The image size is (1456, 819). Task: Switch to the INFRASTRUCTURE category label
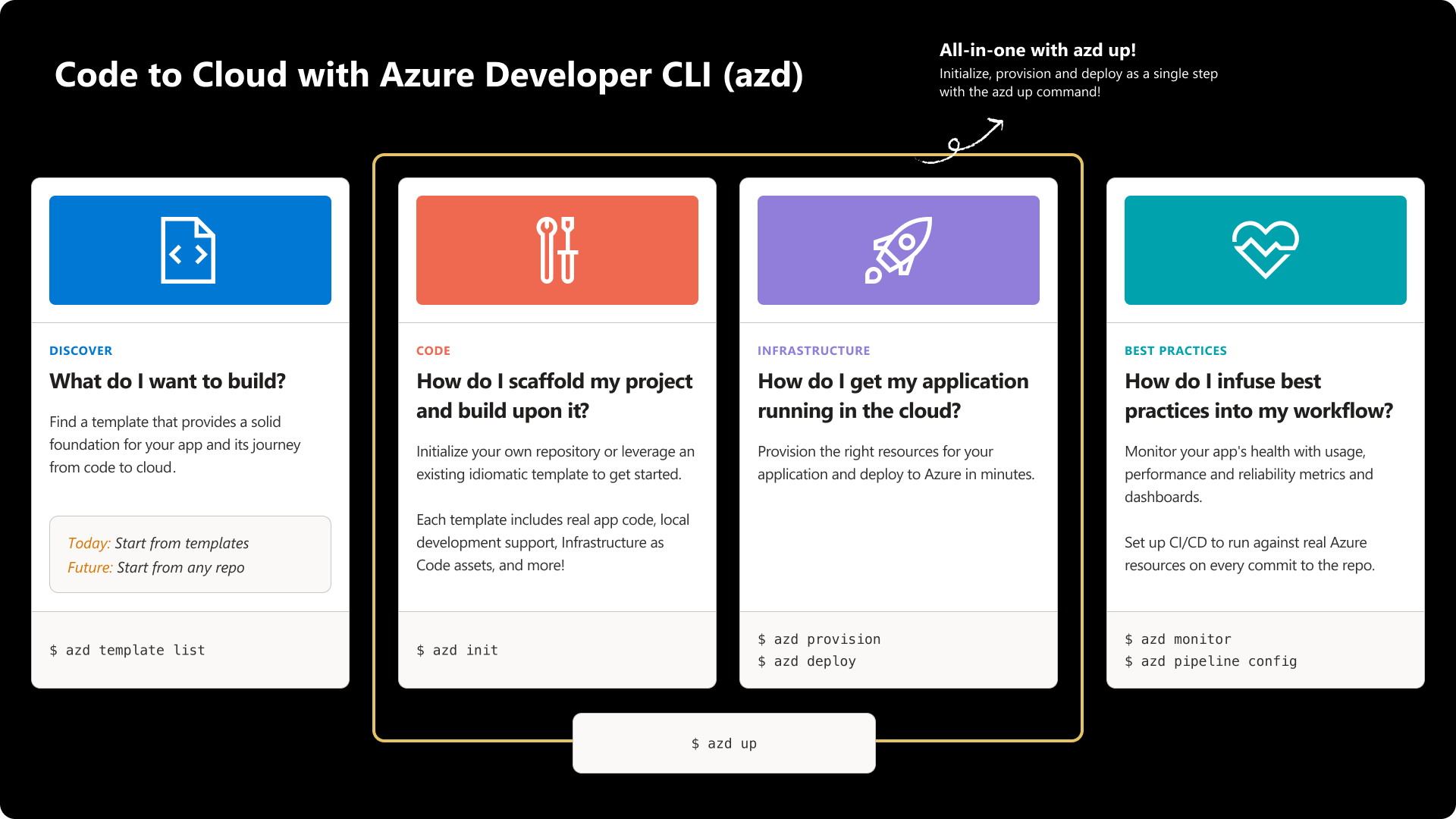[x=814, y=350]
